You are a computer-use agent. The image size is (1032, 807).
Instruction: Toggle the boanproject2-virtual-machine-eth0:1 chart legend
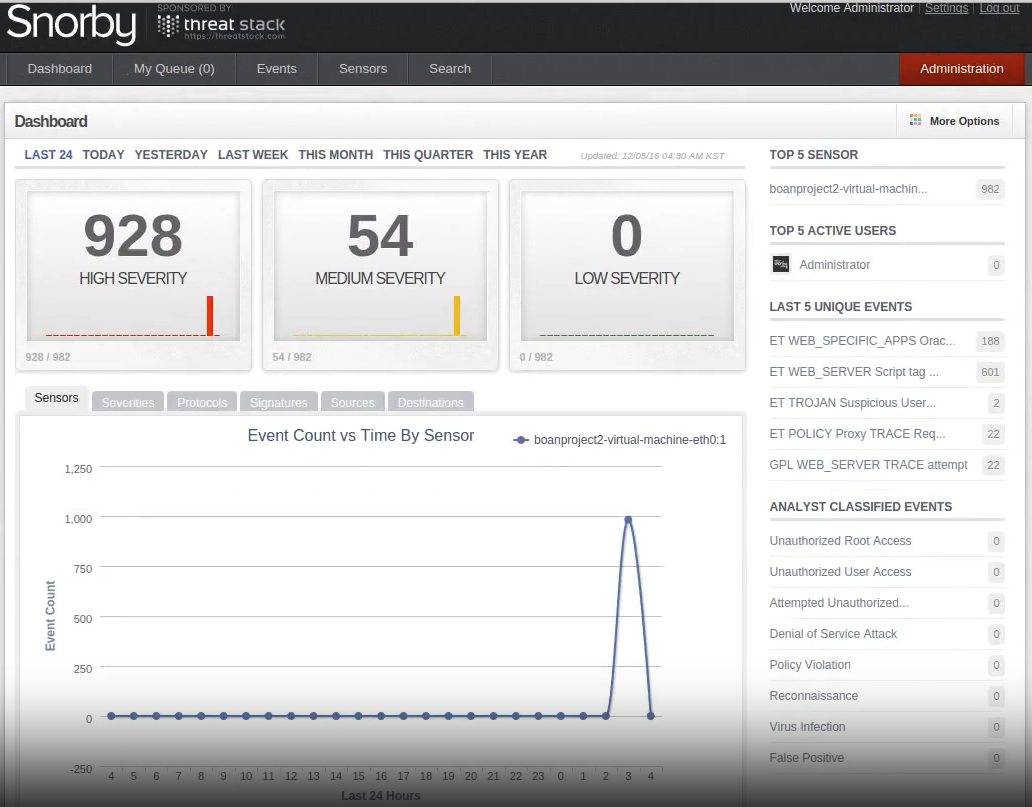pos(619,440)
